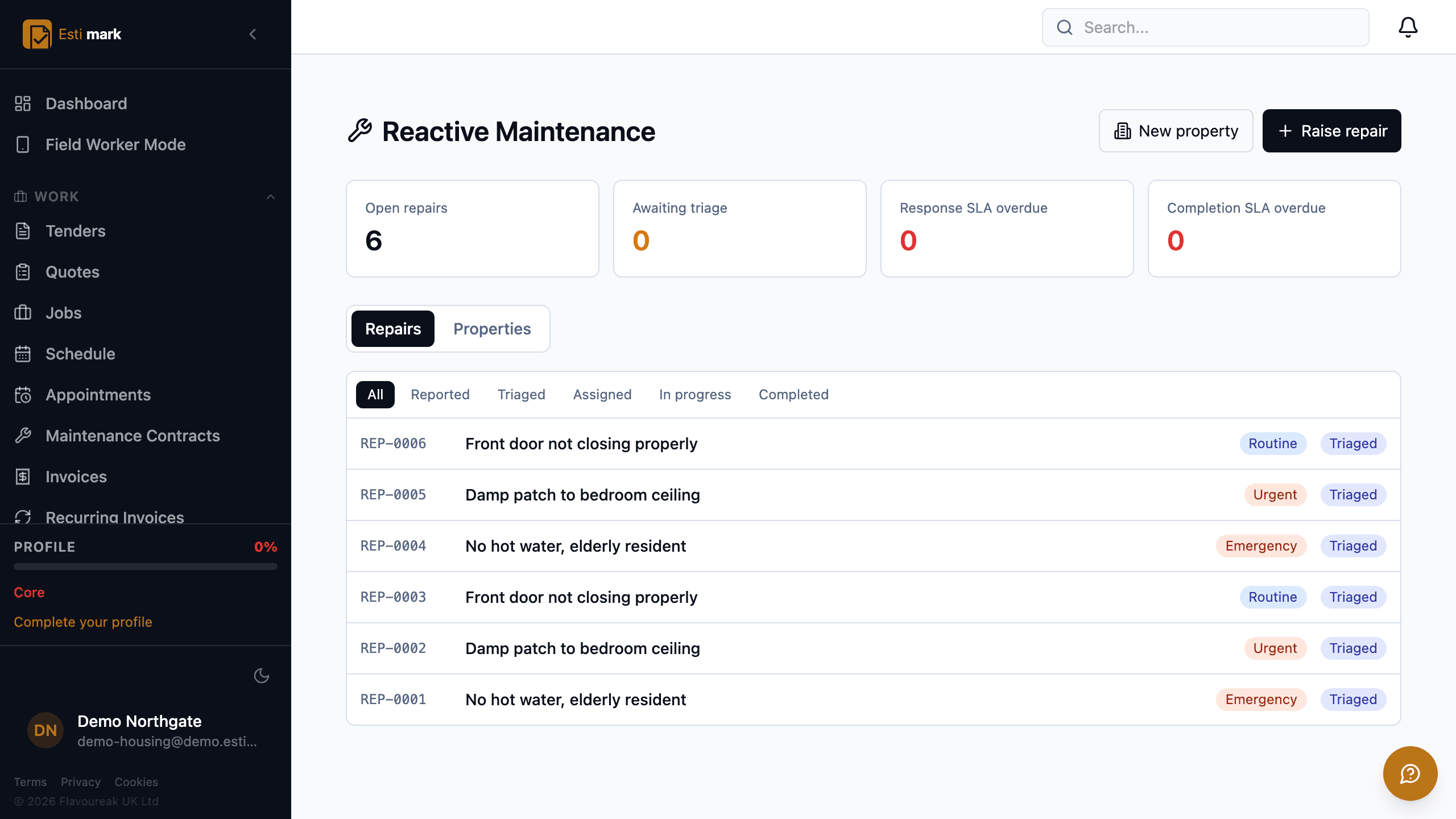The width and height of the screenshot is (1456, 819).
Task: Open the Awaiting triage stat card
Action: click(740, 229)
